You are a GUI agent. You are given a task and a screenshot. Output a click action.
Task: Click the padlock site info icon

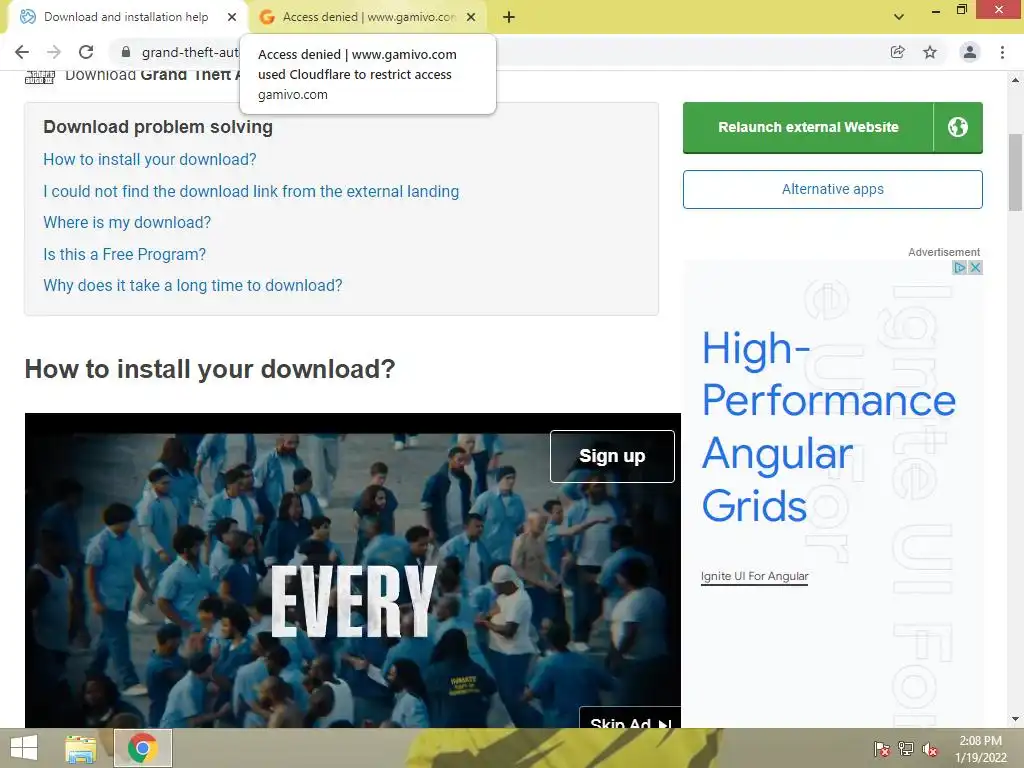point(126,52)
